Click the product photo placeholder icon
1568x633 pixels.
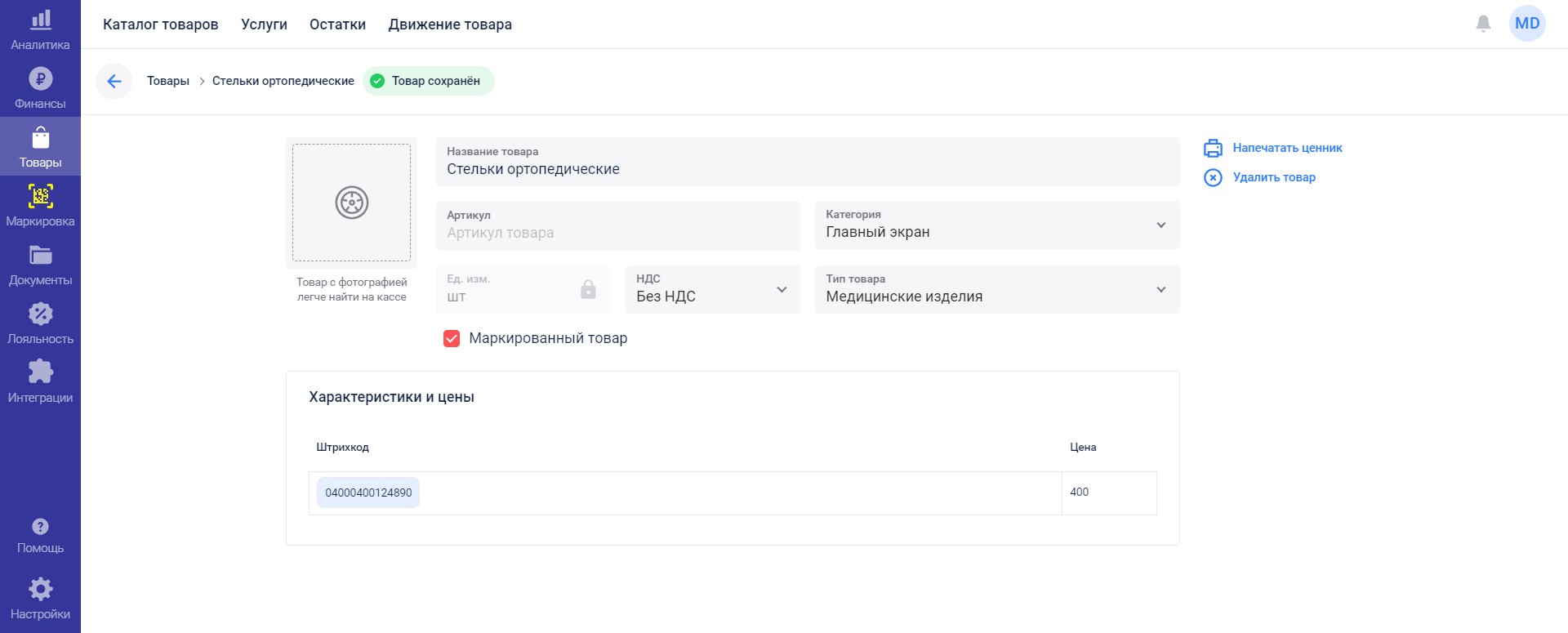point(352,203)
